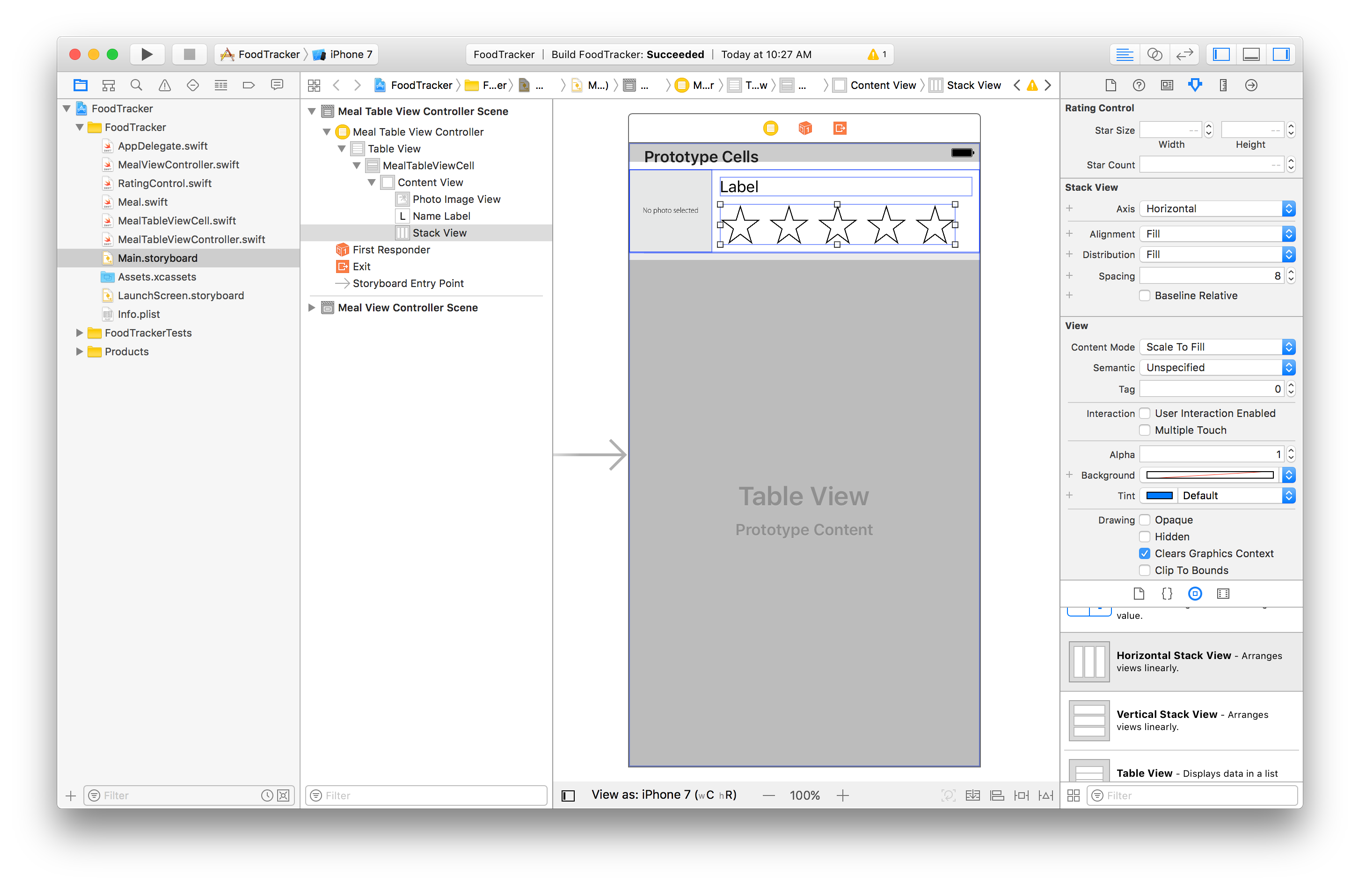The image size is (1360, 890).
Task: Select Name Label in outline
Action: 441,216
